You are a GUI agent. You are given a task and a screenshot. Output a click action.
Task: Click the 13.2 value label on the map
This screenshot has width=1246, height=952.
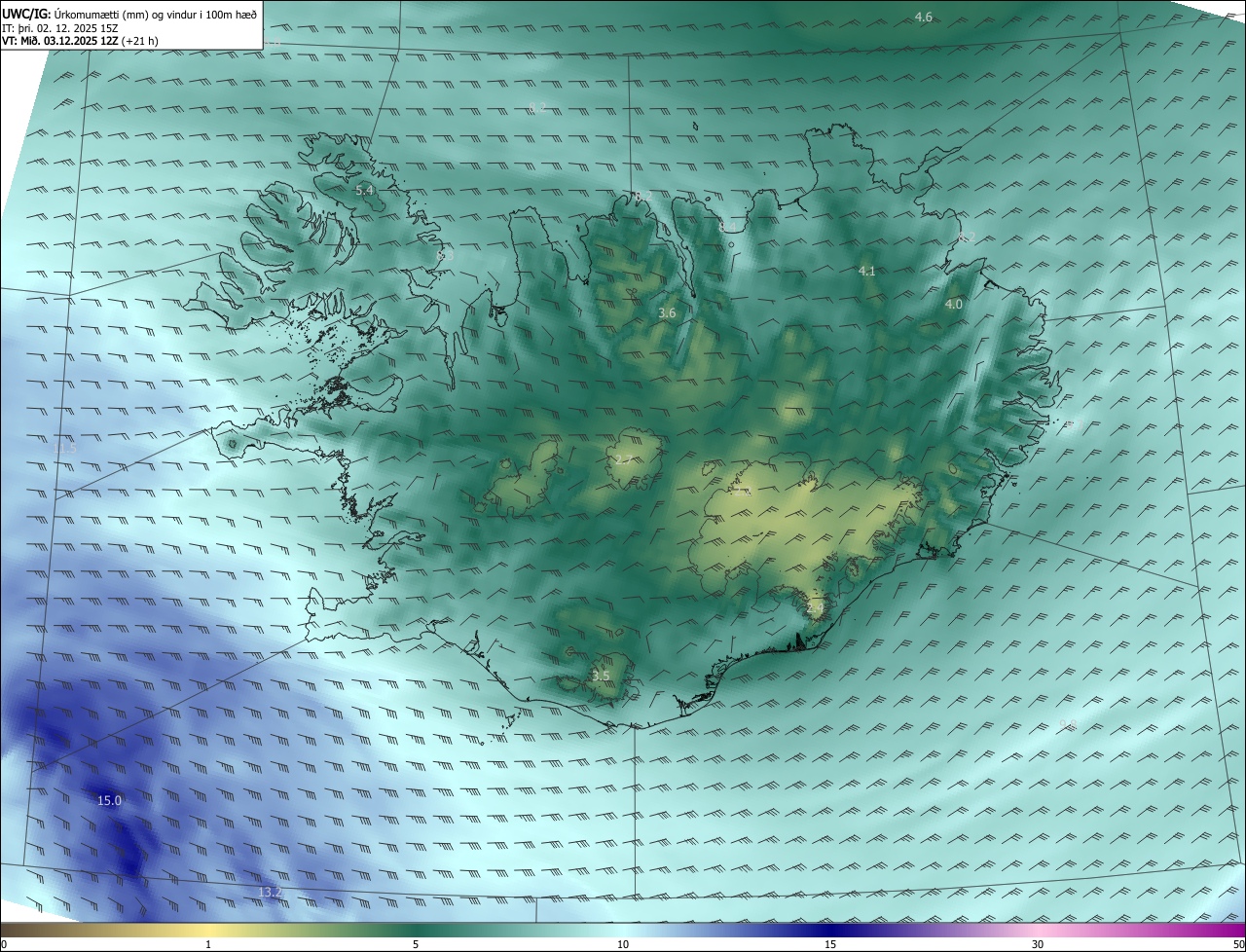click(270, 893)
